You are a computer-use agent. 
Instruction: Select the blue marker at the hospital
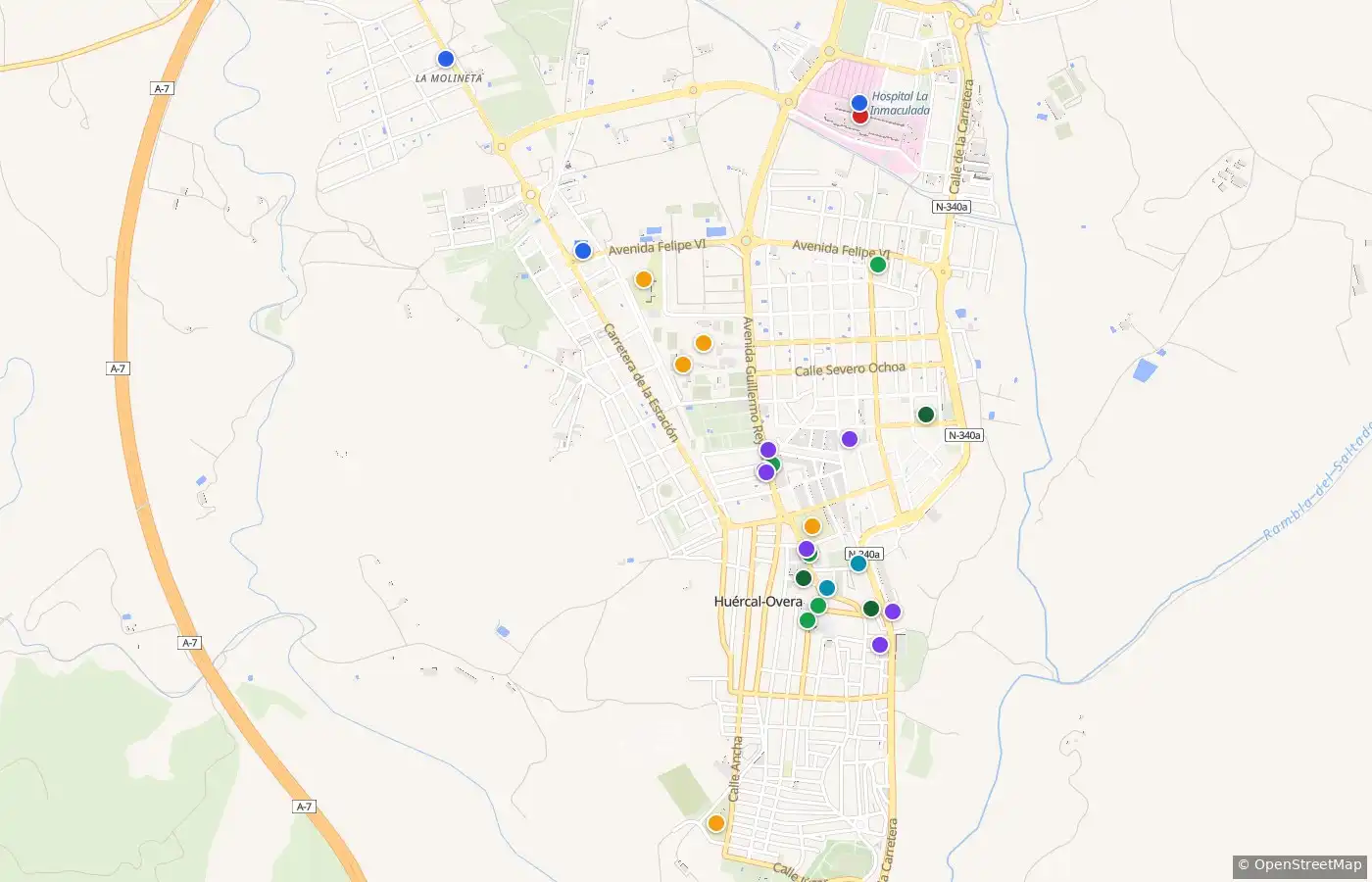(x=859, y=103)
